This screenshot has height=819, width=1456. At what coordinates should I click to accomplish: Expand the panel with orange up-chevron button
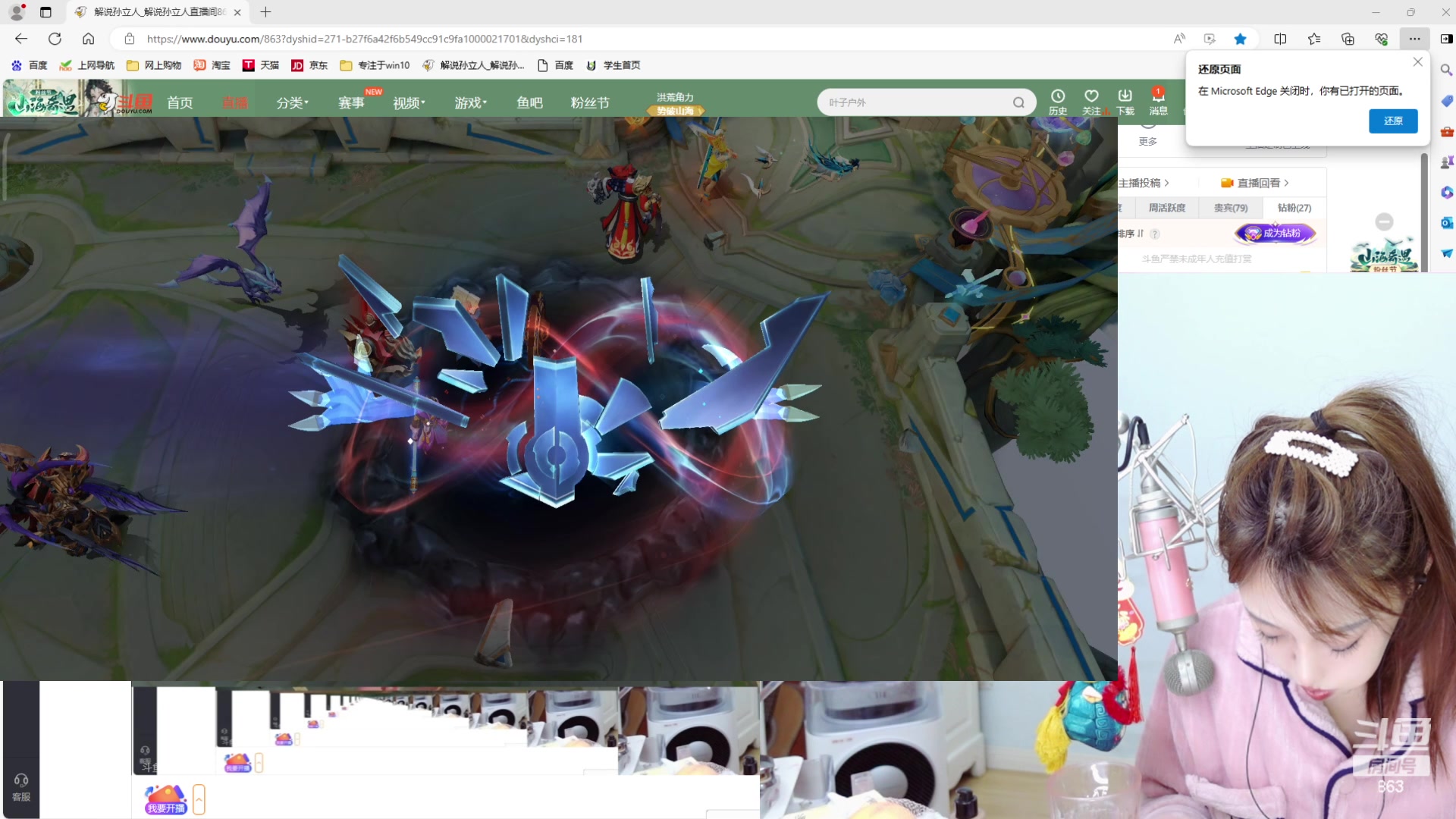point(199,799)
